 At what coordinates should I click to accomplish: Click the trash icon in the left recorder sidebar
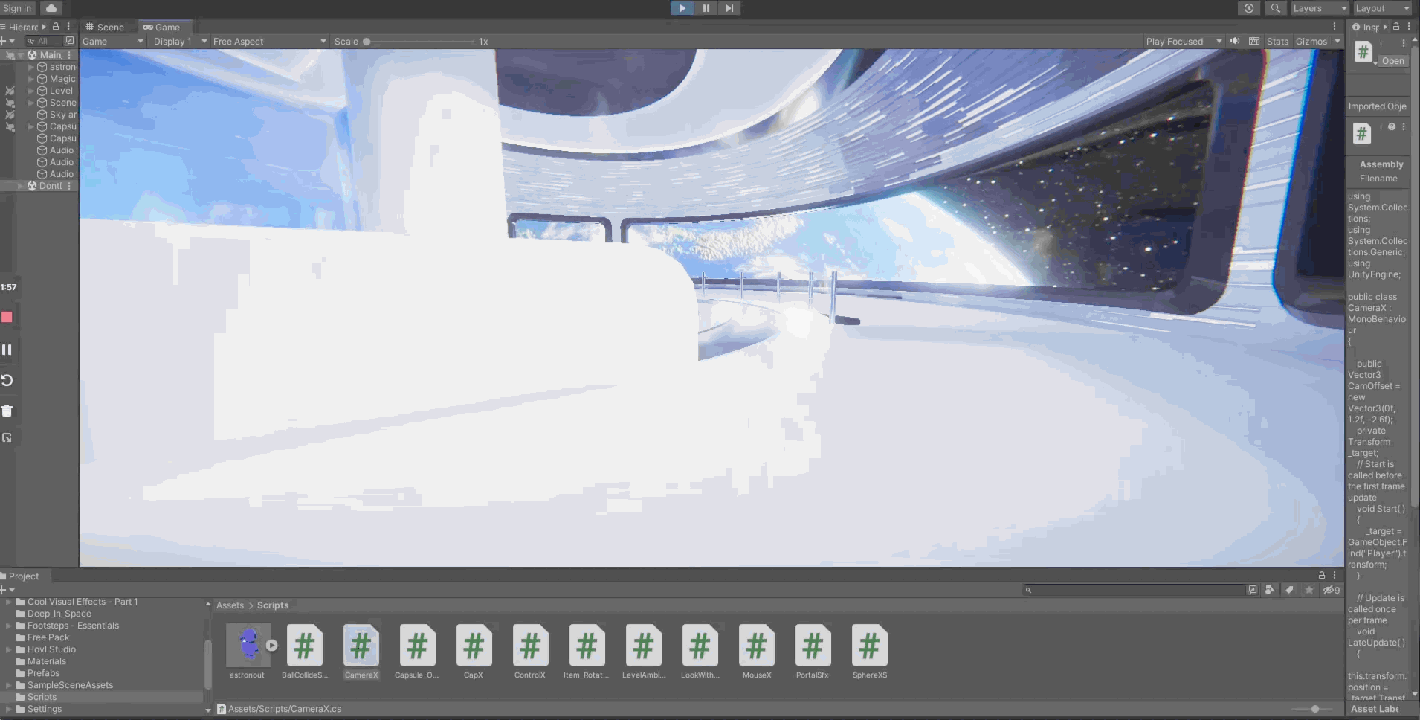[x=8, y=410]
